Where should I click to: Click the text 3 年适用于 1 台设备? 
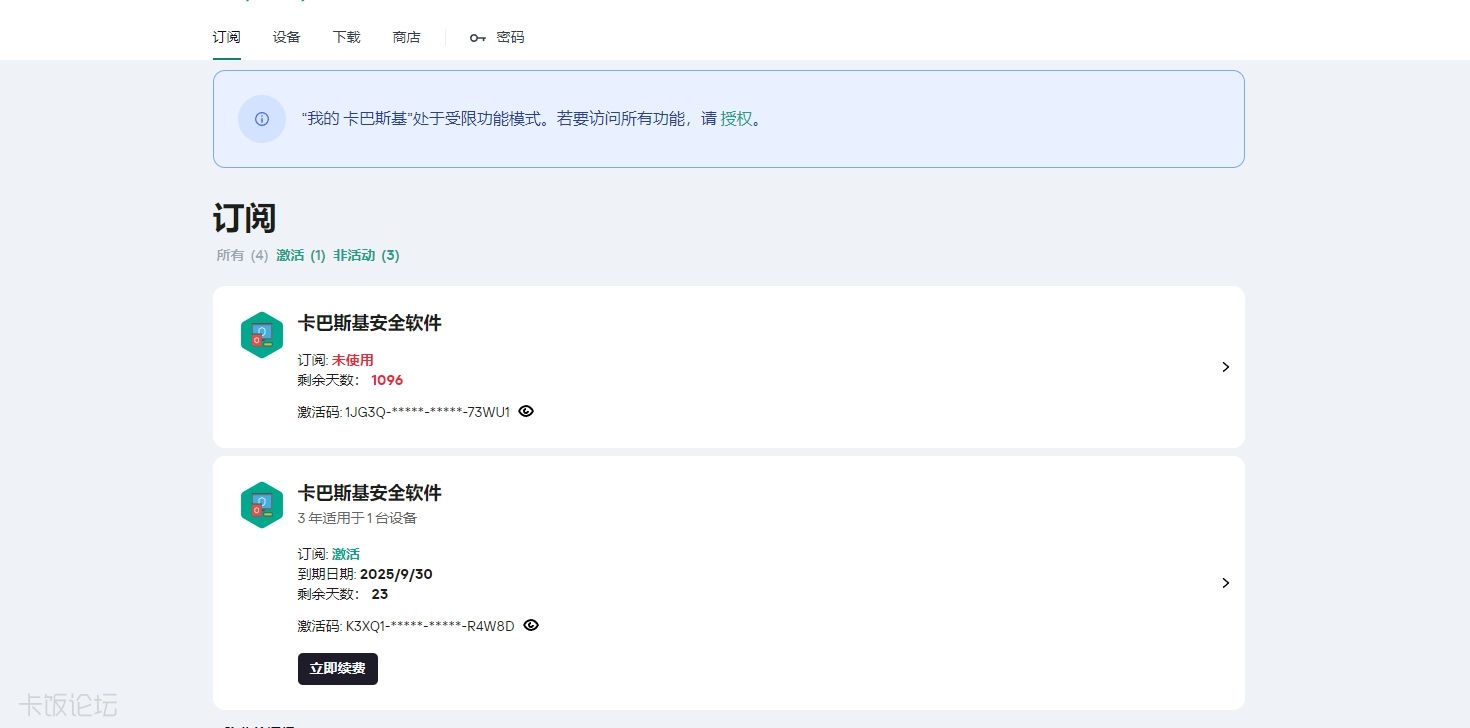(x=357, y=518)
